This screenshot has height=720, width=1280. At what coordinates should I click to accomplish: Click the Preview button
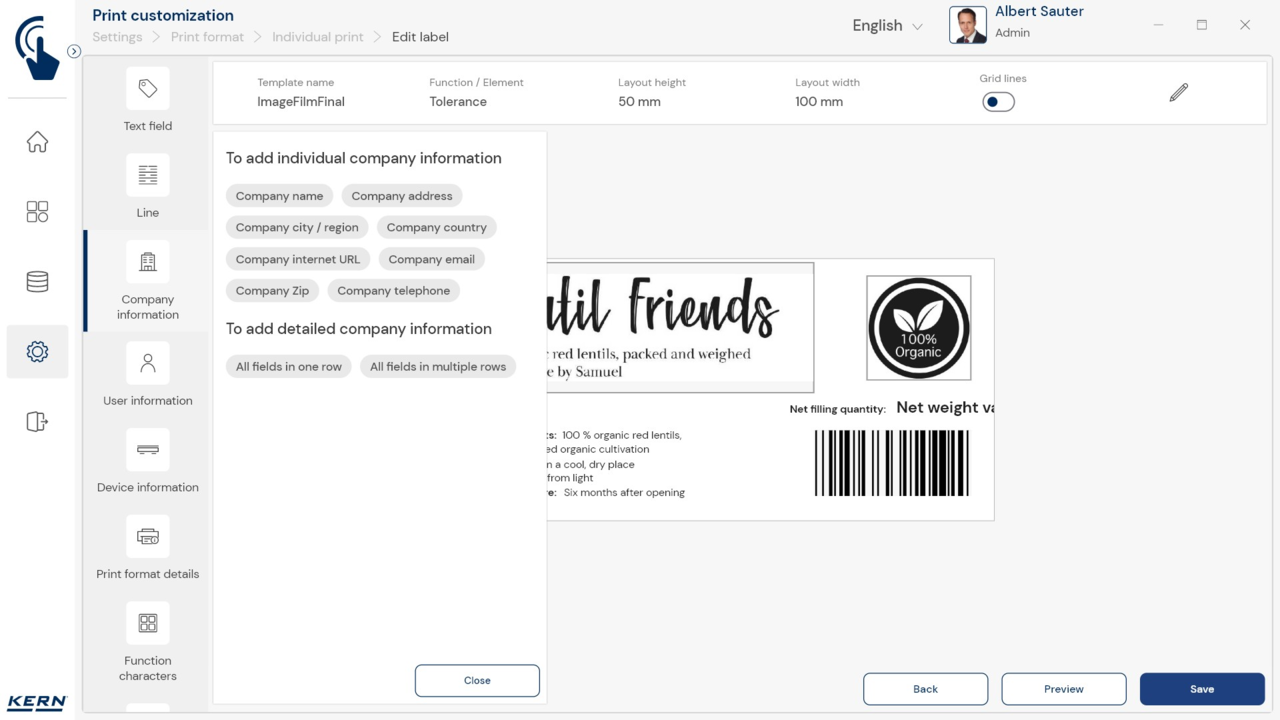[1064, 689]
